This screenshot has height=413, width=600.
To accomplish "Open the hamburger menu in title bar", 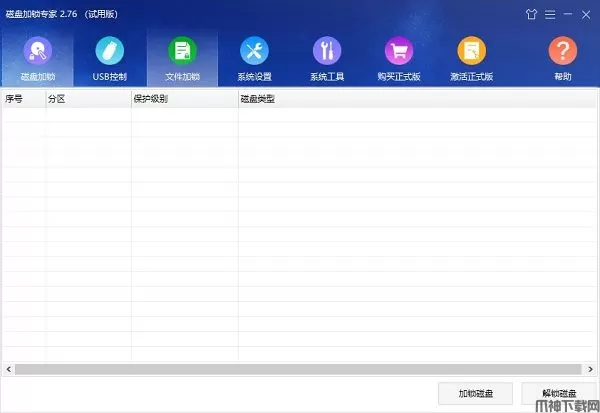I will [x=550, y=15].
